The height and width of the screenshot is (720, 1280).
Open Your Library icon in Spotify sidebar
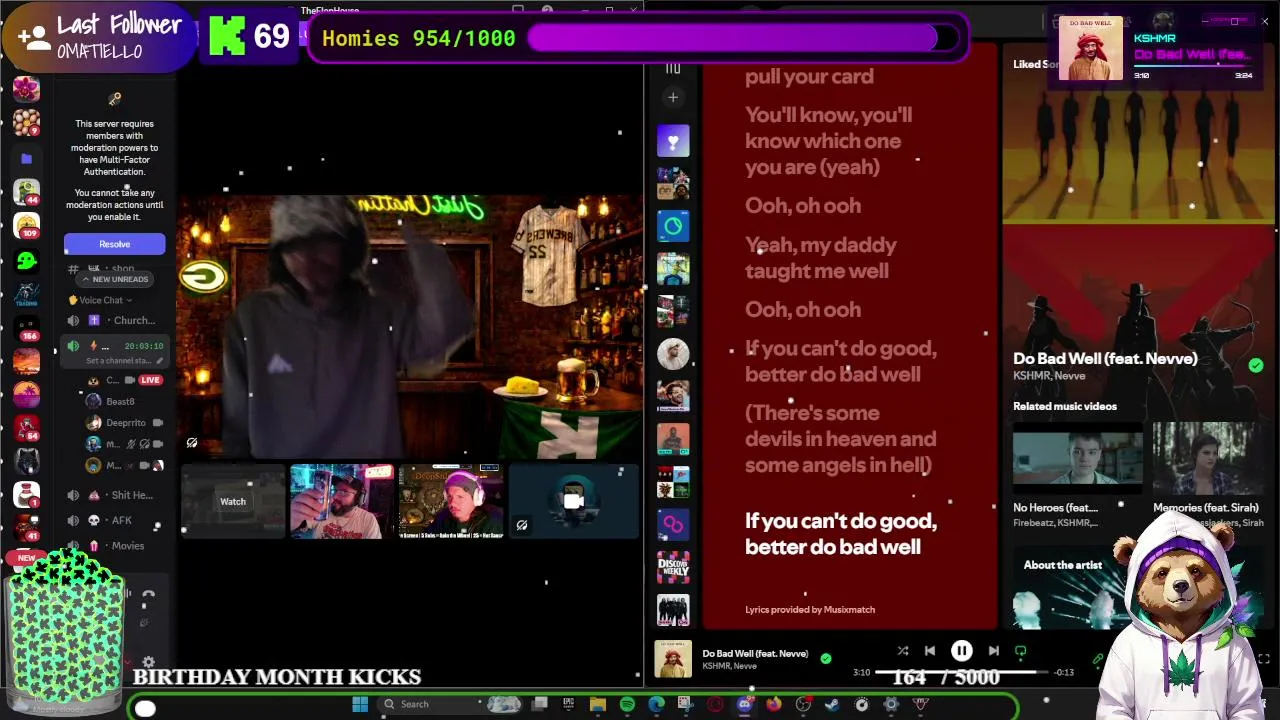point(673,68)
